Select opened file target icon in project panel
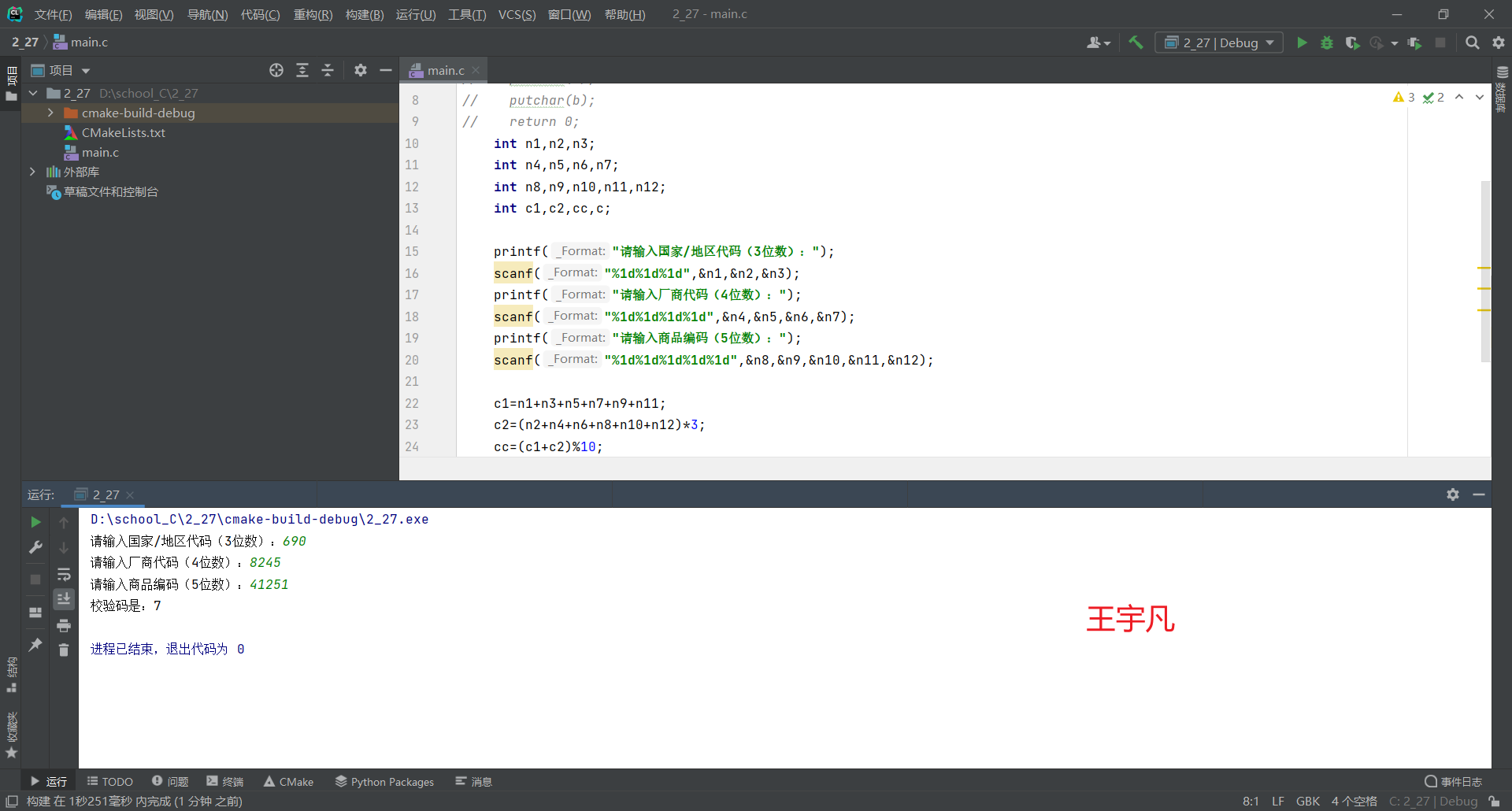The height and width of the screenshot is (811, 1512). tap(276, 70)
